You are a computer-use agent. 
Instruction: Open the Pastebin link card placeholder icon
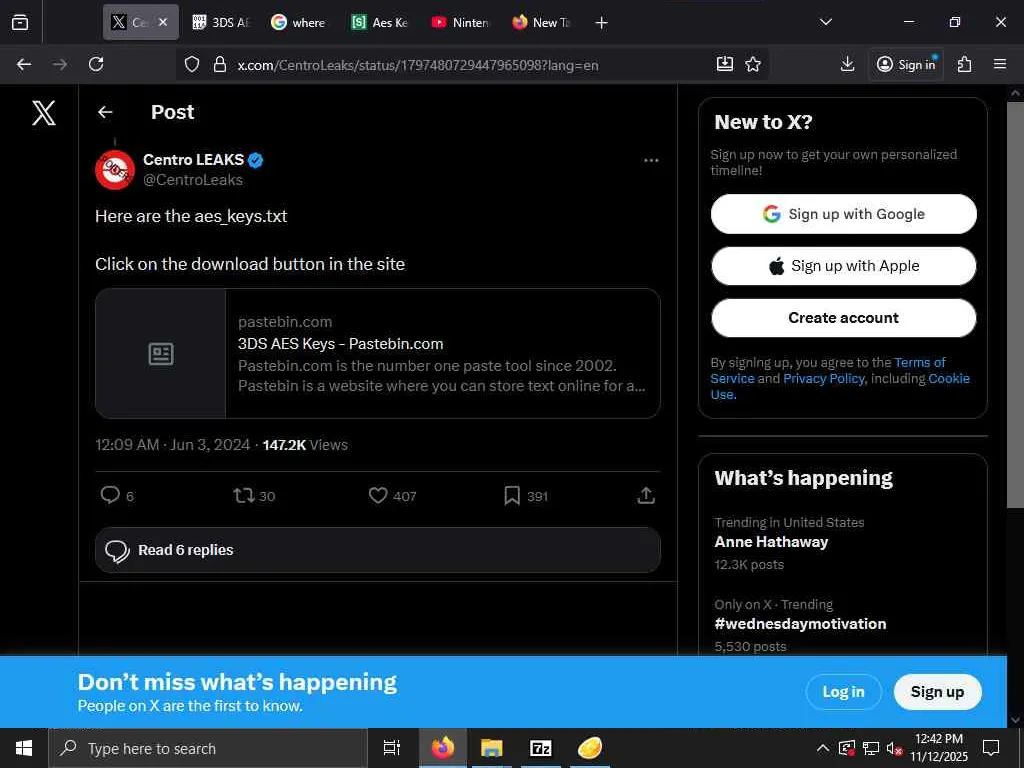point(161,354)
